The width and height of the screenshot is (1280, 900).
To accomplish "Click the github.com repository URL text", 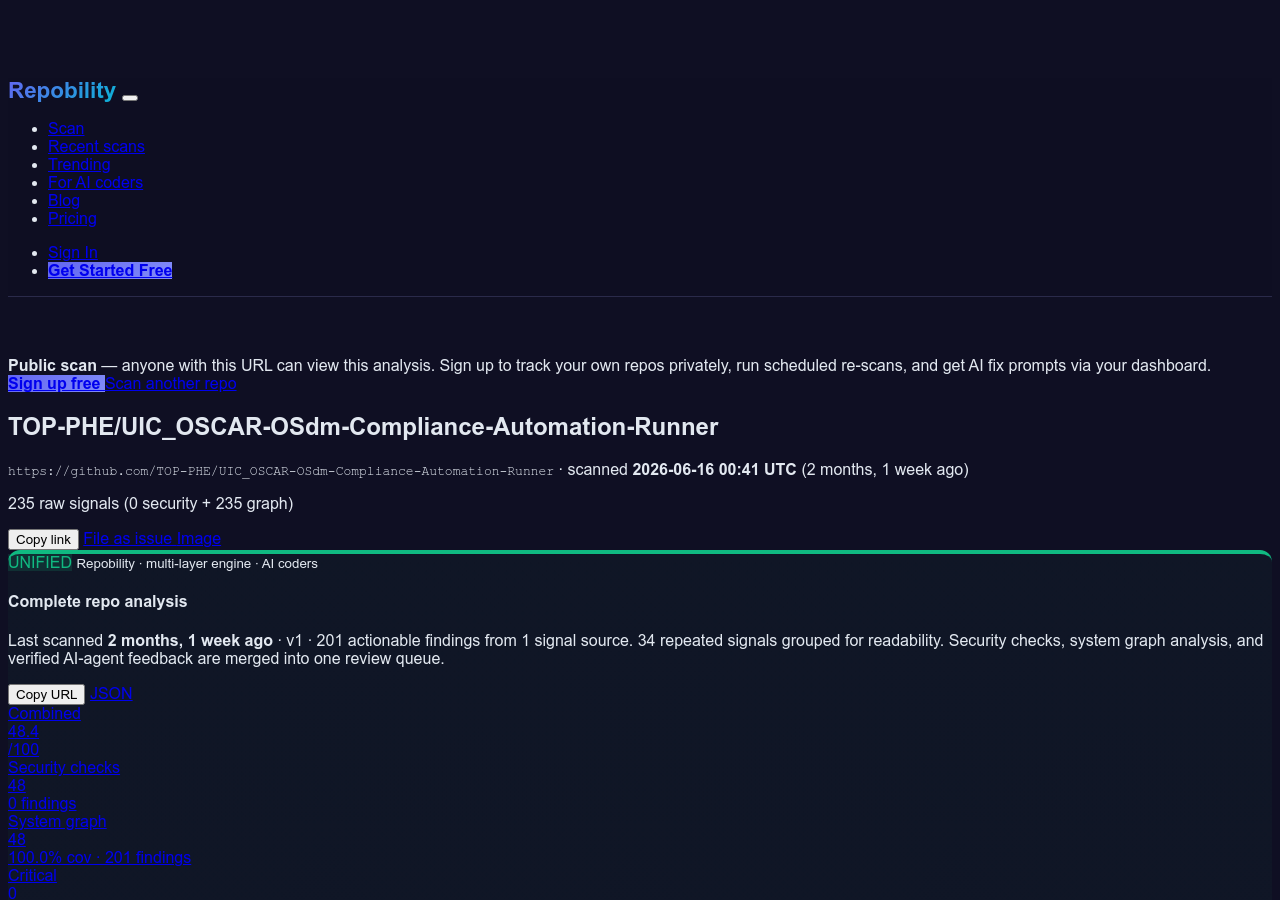I will tap(281, 471).
